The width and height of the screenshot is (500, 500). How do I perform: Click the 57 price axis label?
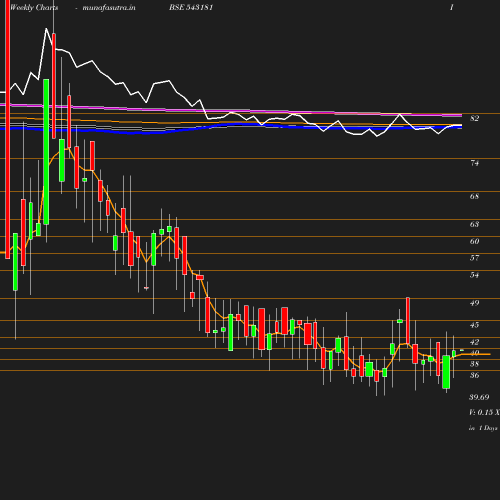[474, 258]
